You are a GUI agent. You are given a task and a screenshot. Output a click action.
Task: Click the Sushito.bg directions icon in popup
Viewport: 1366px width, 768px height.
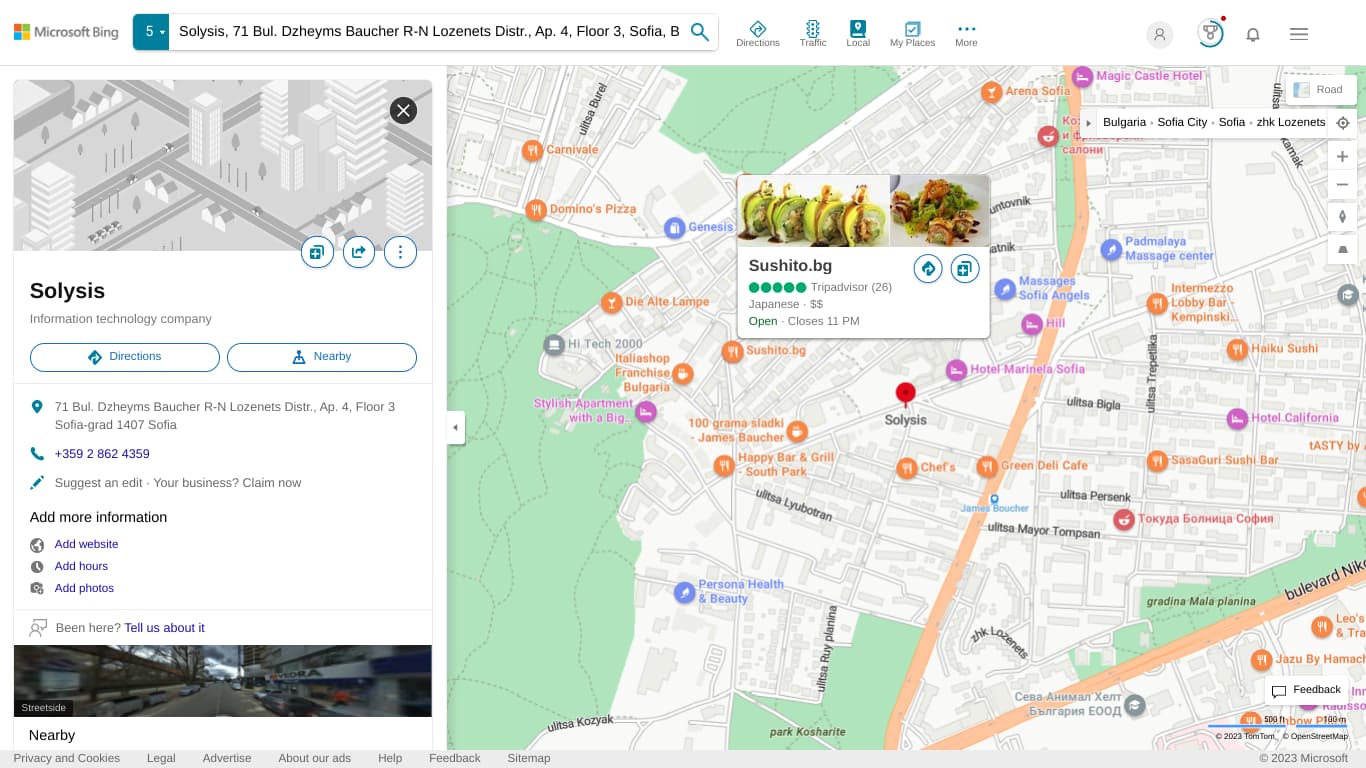(x=928, y=268)
